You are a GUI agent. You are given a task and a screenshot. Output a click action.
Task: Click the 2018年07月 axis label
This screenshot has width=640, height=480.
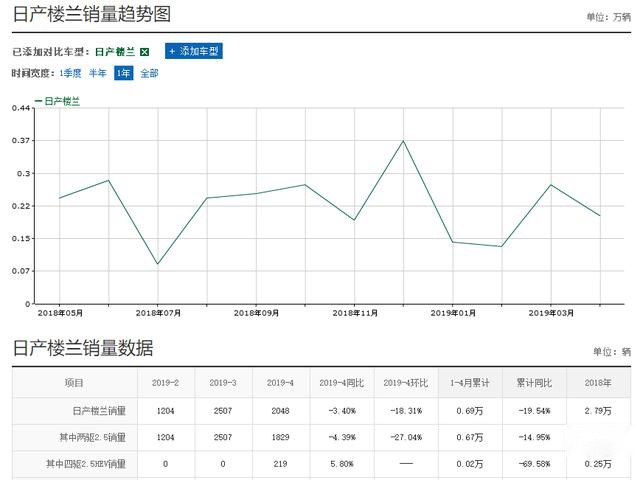158,313
